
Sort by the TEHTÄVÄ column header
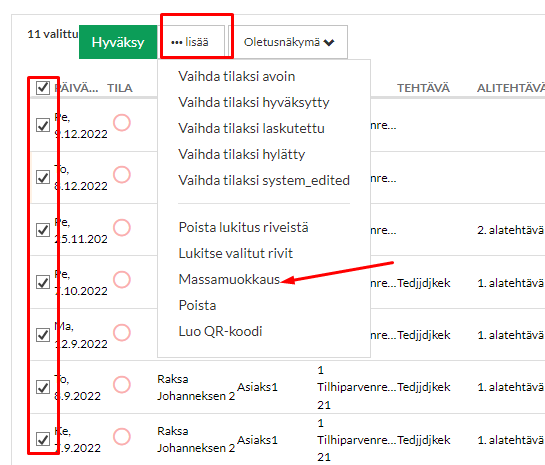point(423,88)
